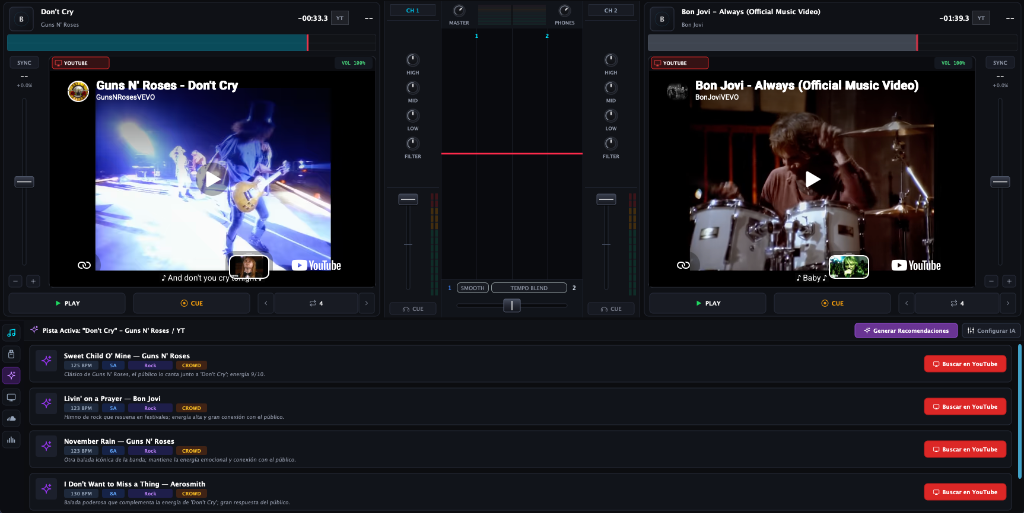Toggle the TEMPO BLEND mode
Screen dimensions: 1024x513
pyautogui.click(x=529, y=288)
